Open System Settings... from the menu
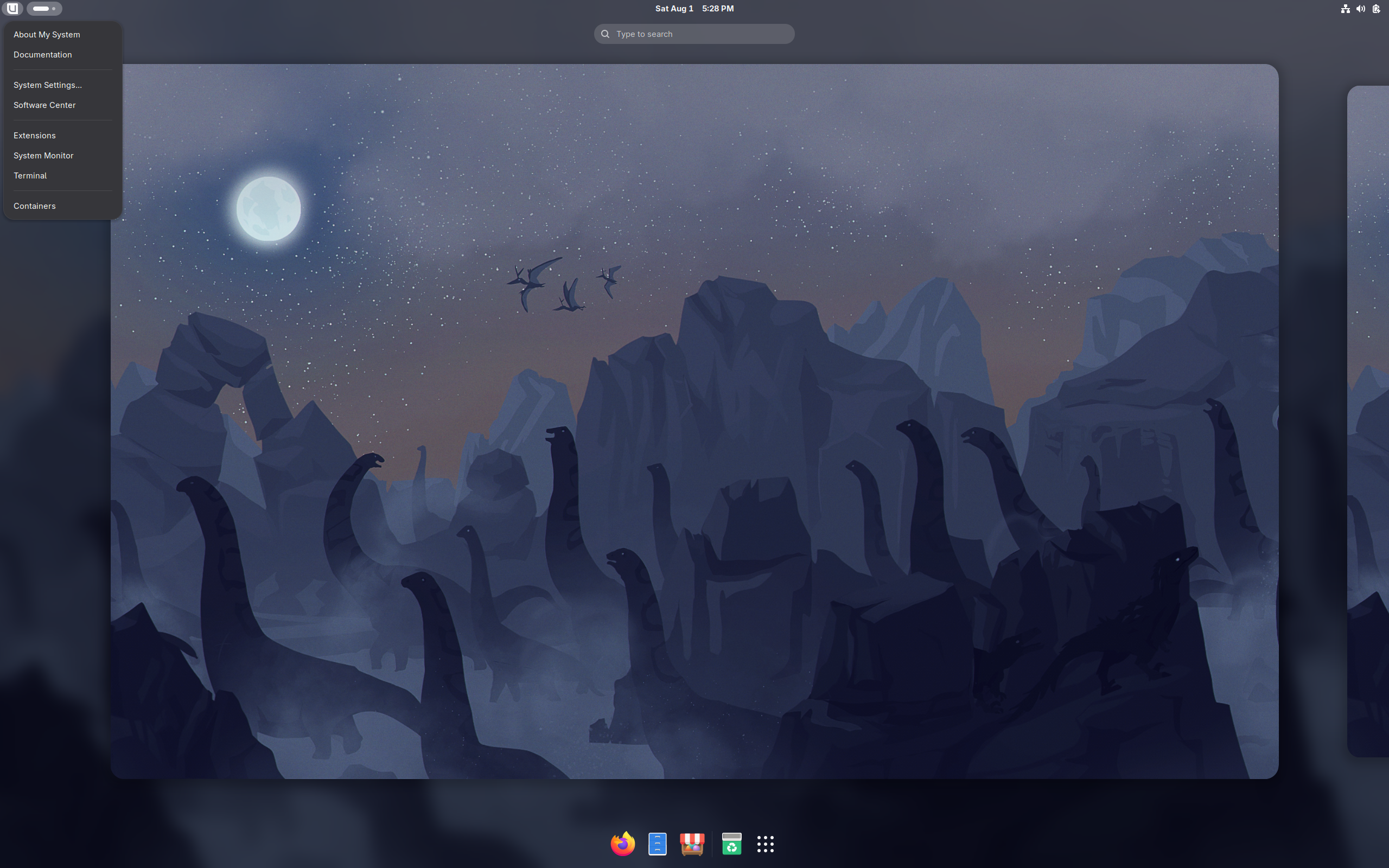 coord(62,85)
